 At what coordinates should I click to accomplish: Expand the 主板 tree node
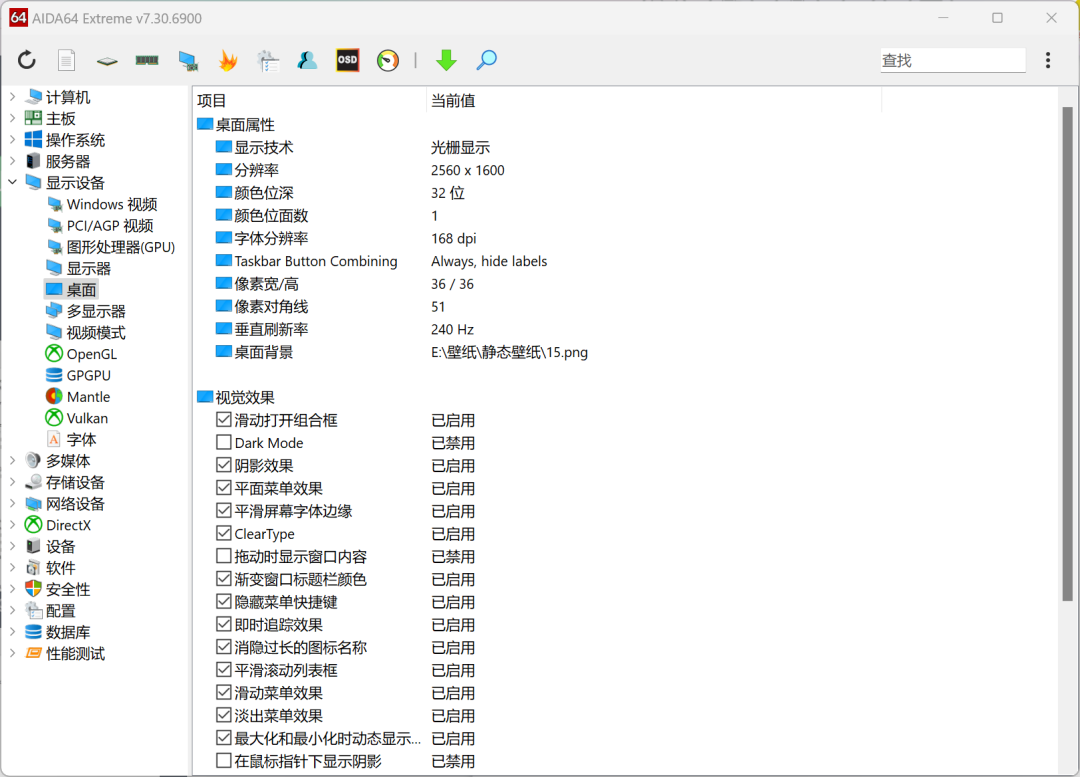click(x=12, y=118)
